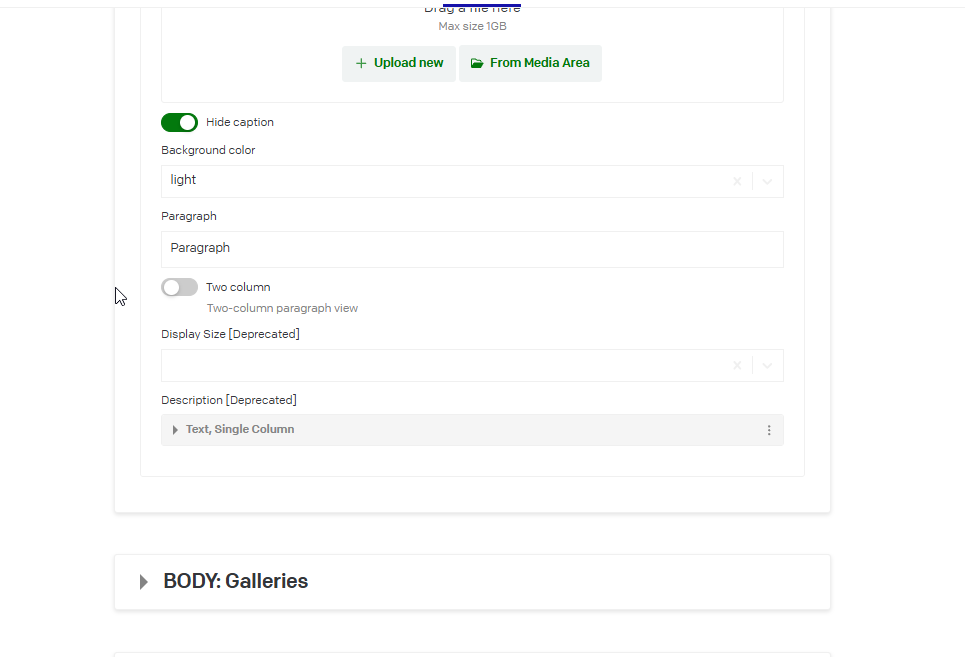Open the Display Size dropdown chevron
Screen dimensions: 965x657
coord(767,366)
